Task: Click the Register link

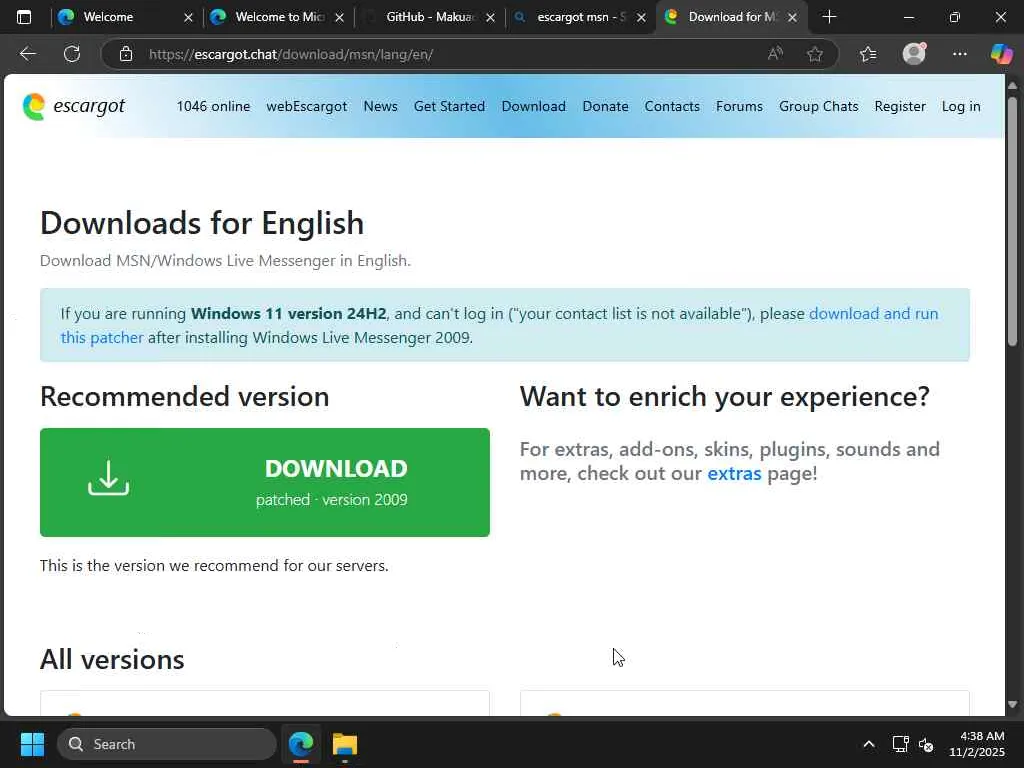Action: point(900,106)
